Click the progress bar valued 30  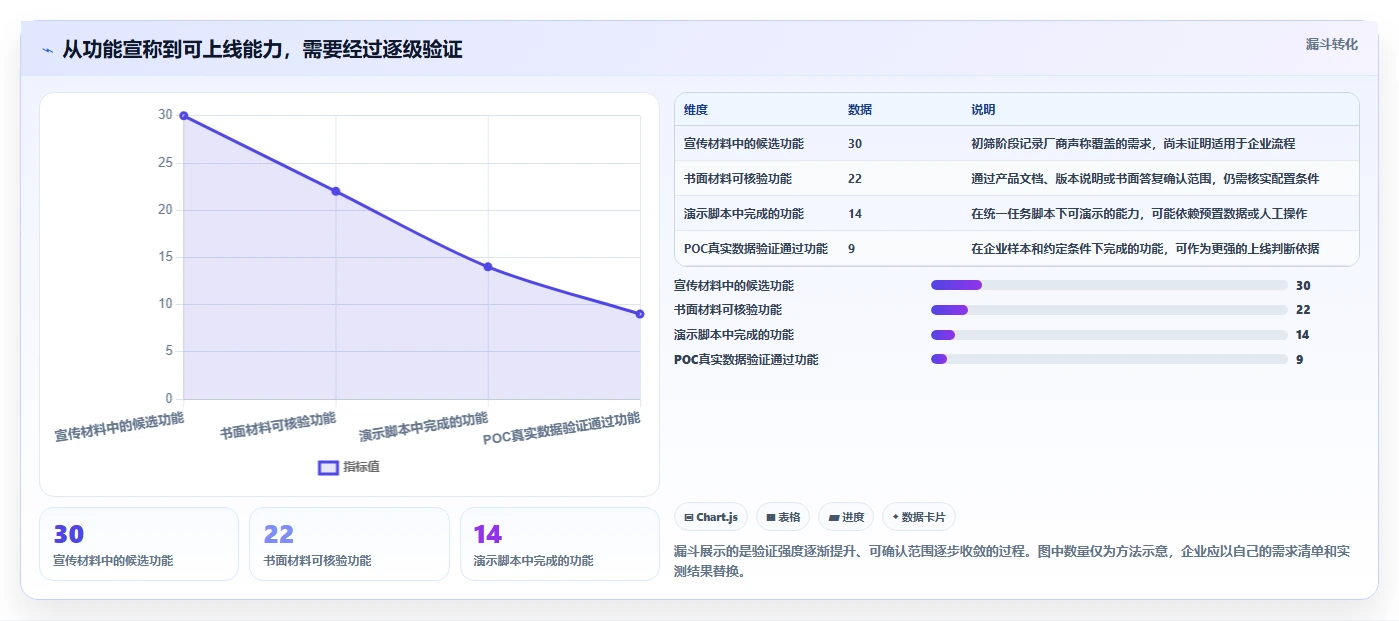coord(1109,285)
